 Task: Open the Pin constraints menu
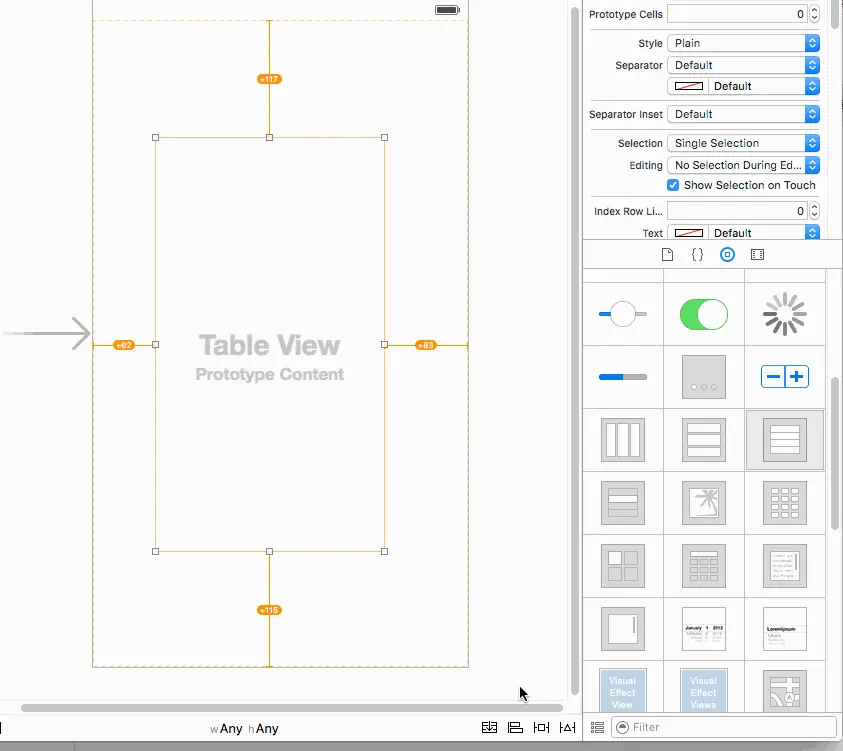click(541, 727)
